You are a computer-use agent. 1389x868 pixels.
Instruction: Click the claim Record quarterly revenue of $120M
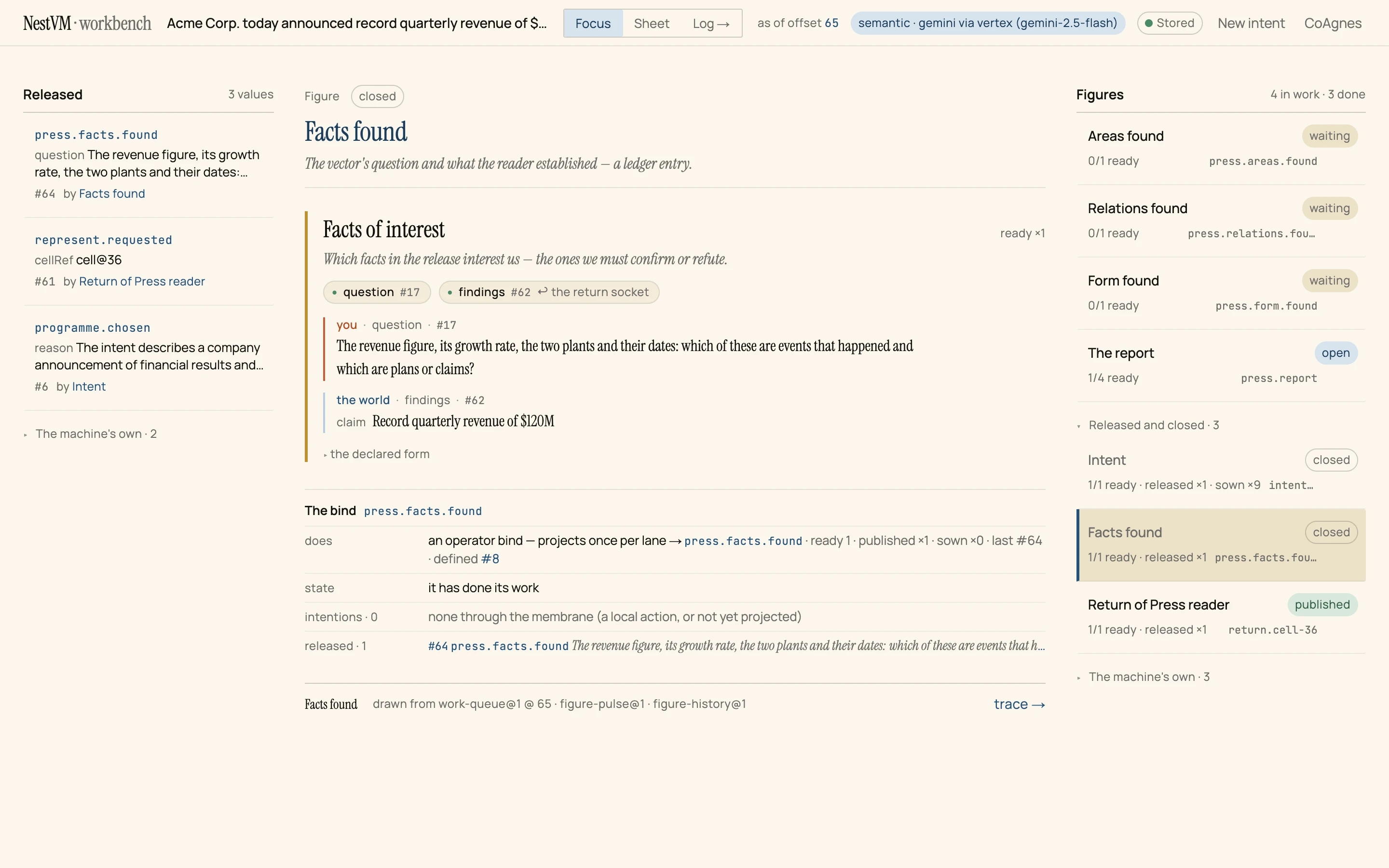point(463,421)
